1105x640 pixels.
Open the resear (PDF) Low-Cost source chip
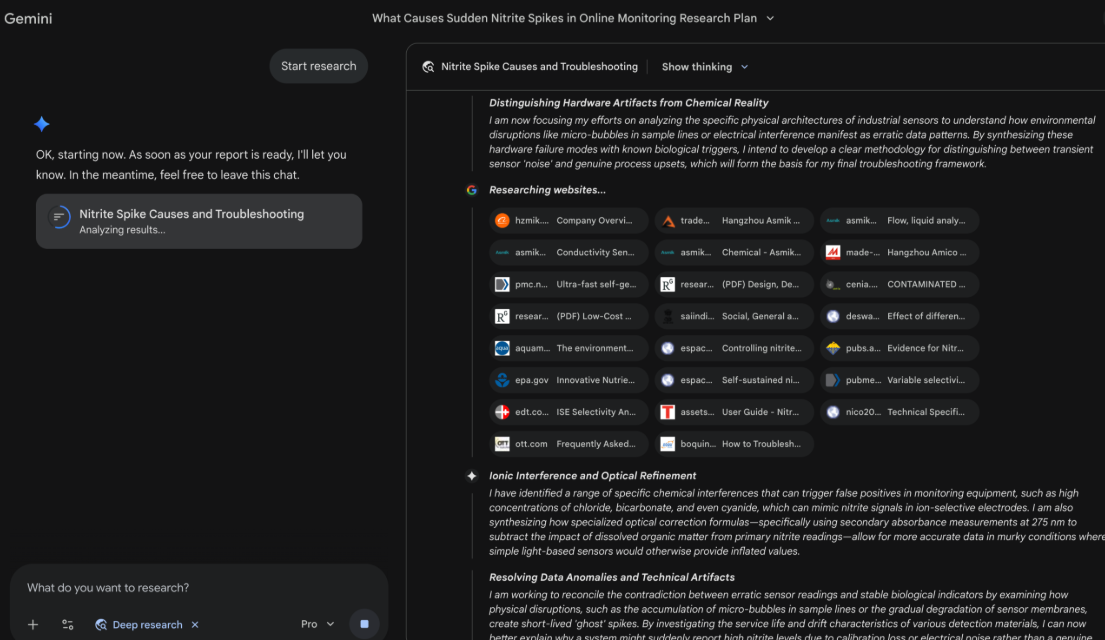click(x=569, y=316)
